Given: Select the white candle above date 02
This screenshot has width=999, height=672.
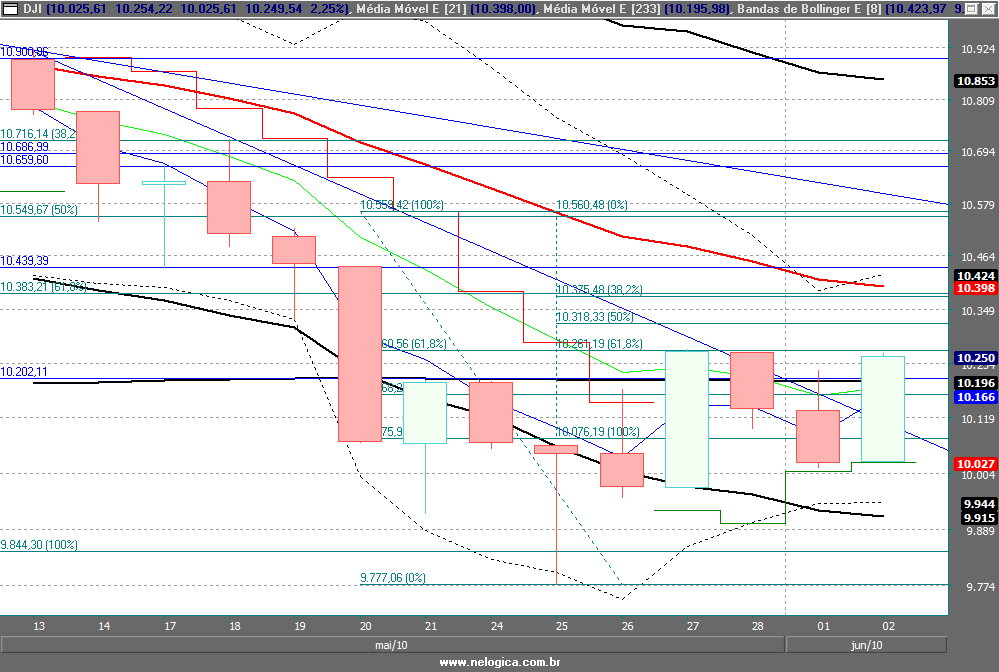Looking at the screenshot, I should [883, 409].
